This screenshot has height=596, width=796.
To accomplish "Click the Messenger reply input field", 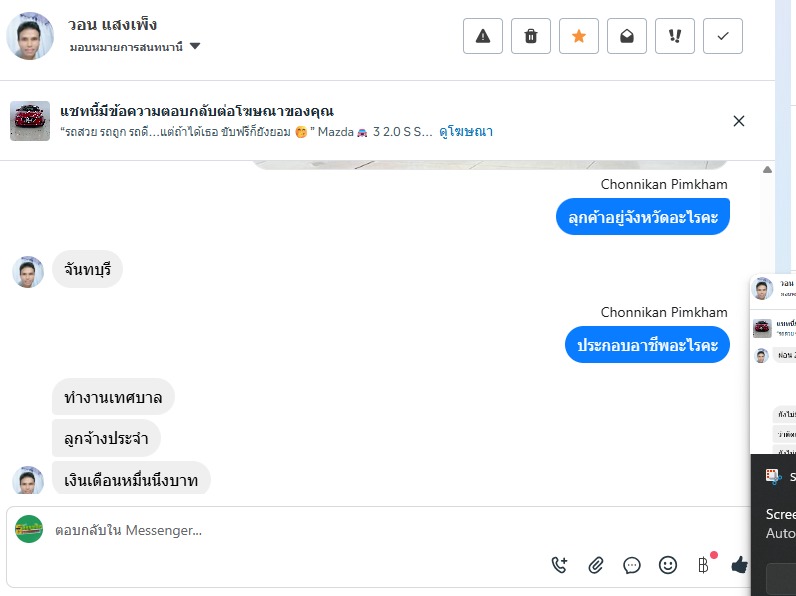I will (x=300, y=531).
